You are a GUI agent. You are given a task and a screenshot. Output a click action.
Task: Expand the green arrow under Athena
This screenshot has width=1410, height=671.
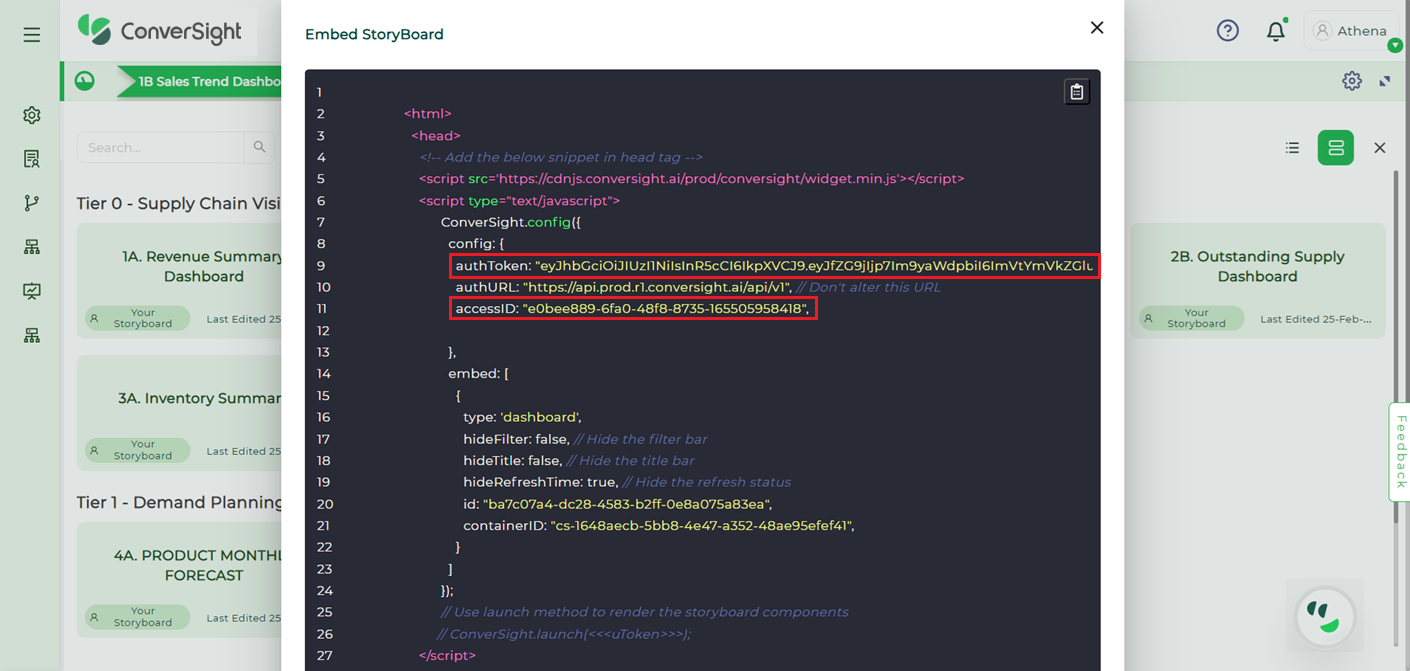[1395, 46]
